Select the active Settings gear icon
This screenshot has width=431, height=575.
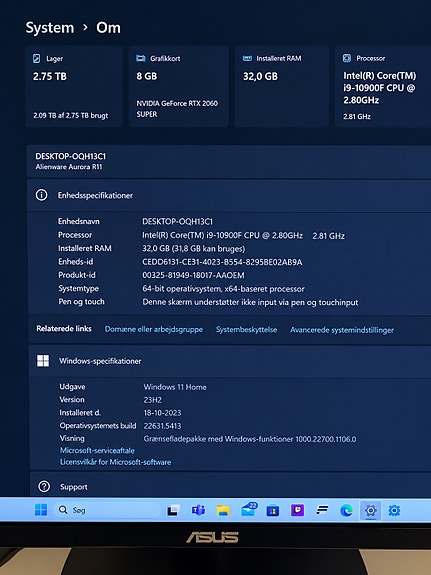click(370, 510)
